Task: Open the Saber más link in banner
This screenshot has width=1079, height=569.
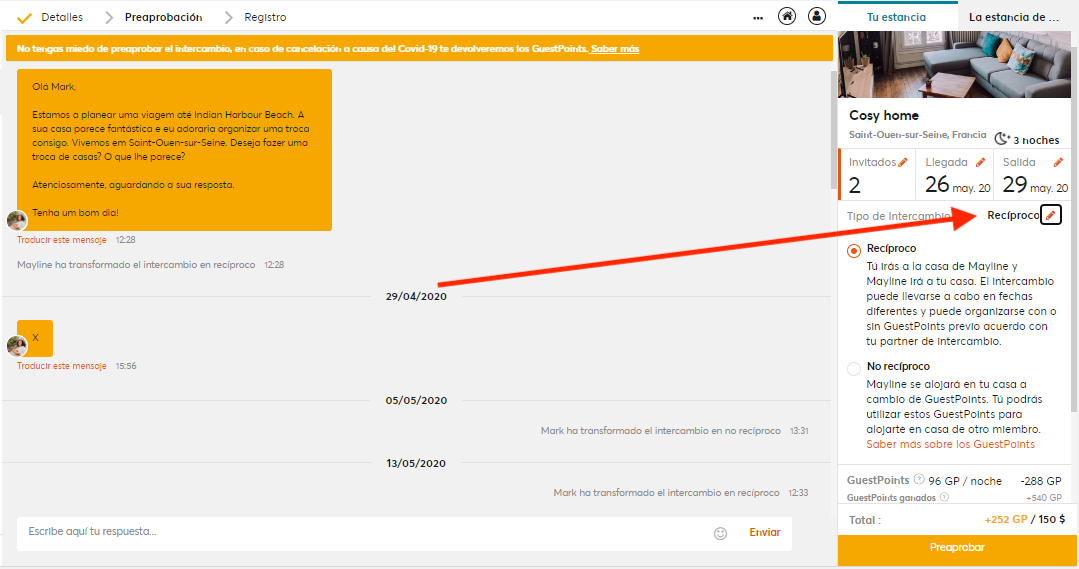Action: (615, 49)
